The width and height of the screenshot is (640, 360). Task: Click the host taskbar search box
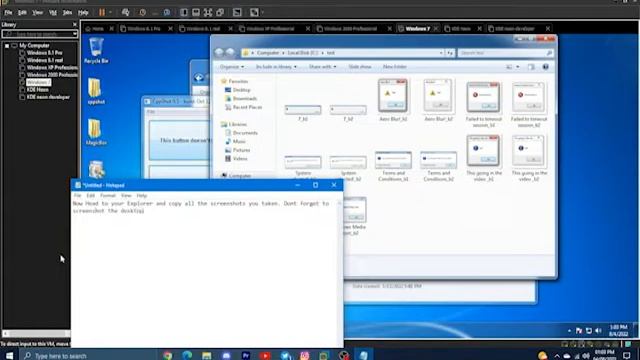pos(88,356)
